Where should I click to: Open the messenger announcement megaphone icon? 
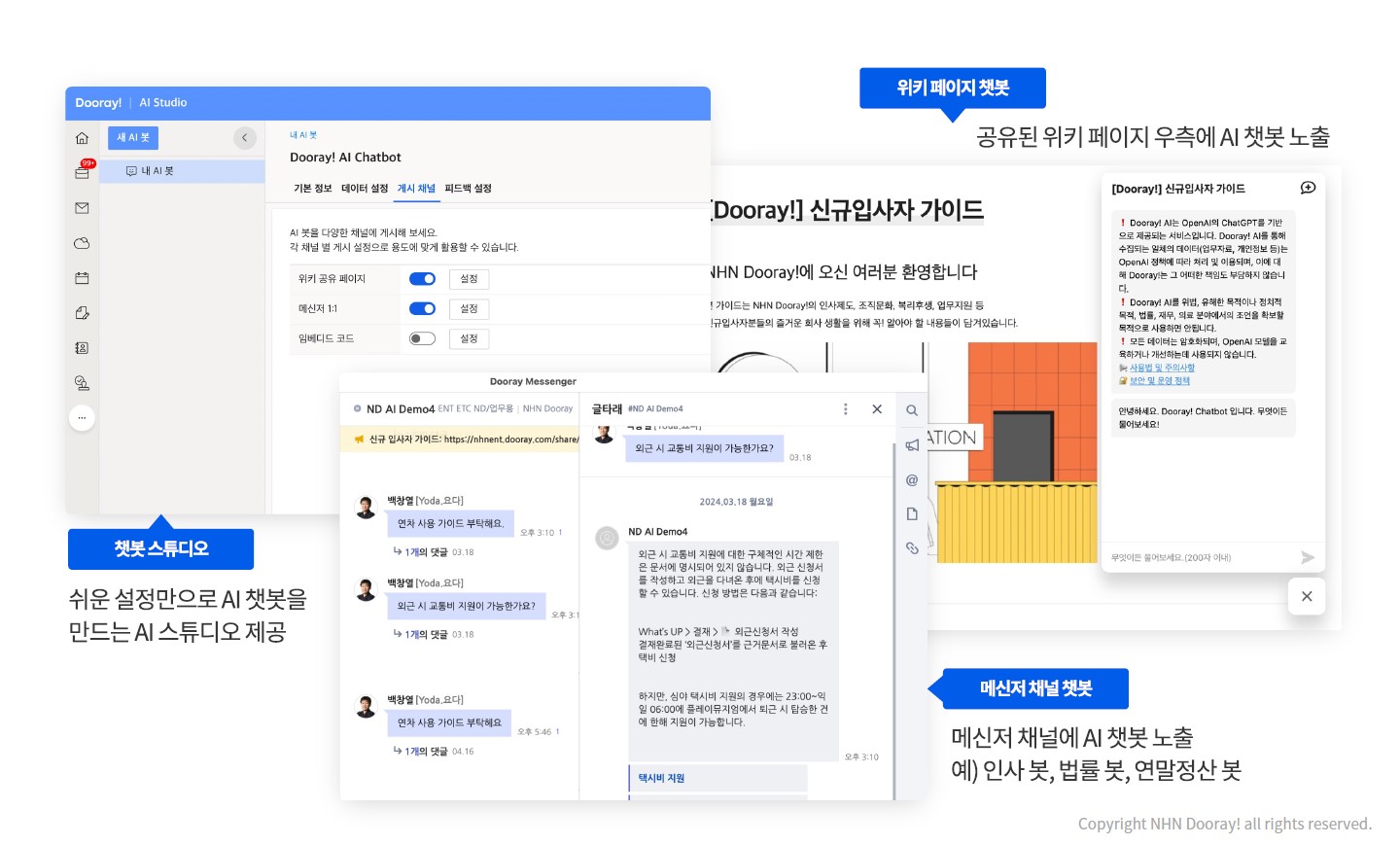(912, 445)
